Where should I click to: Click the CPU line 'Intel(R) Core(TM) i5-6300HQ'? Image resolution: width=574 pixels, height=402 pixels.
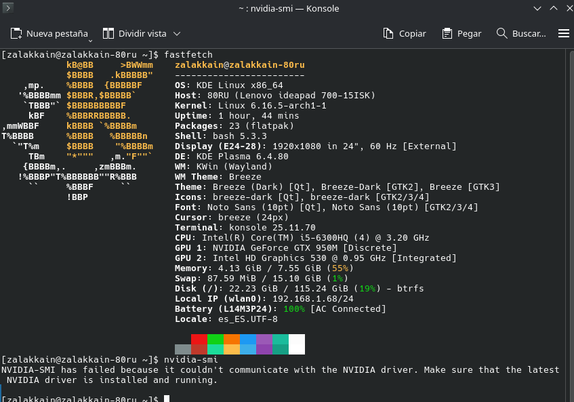point(302,238)
